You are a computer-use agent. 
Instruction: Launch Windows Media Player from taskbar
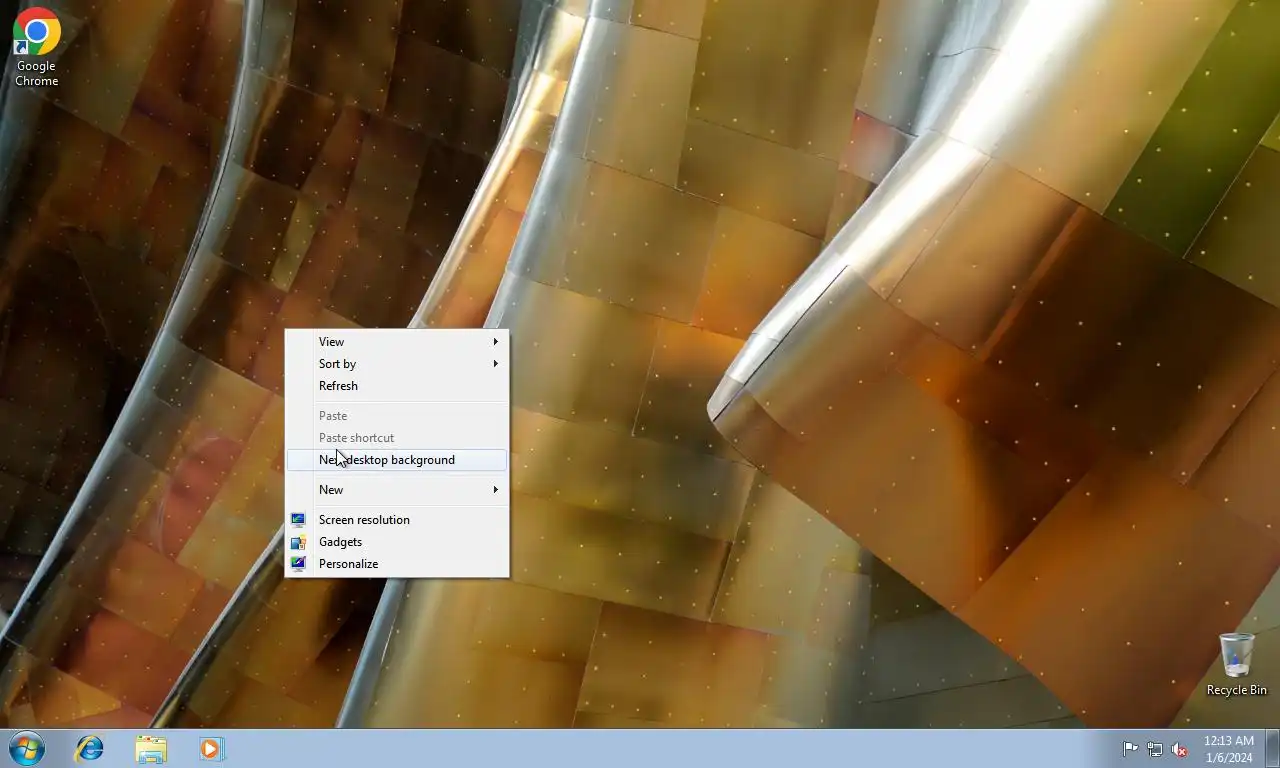point(212,748)
